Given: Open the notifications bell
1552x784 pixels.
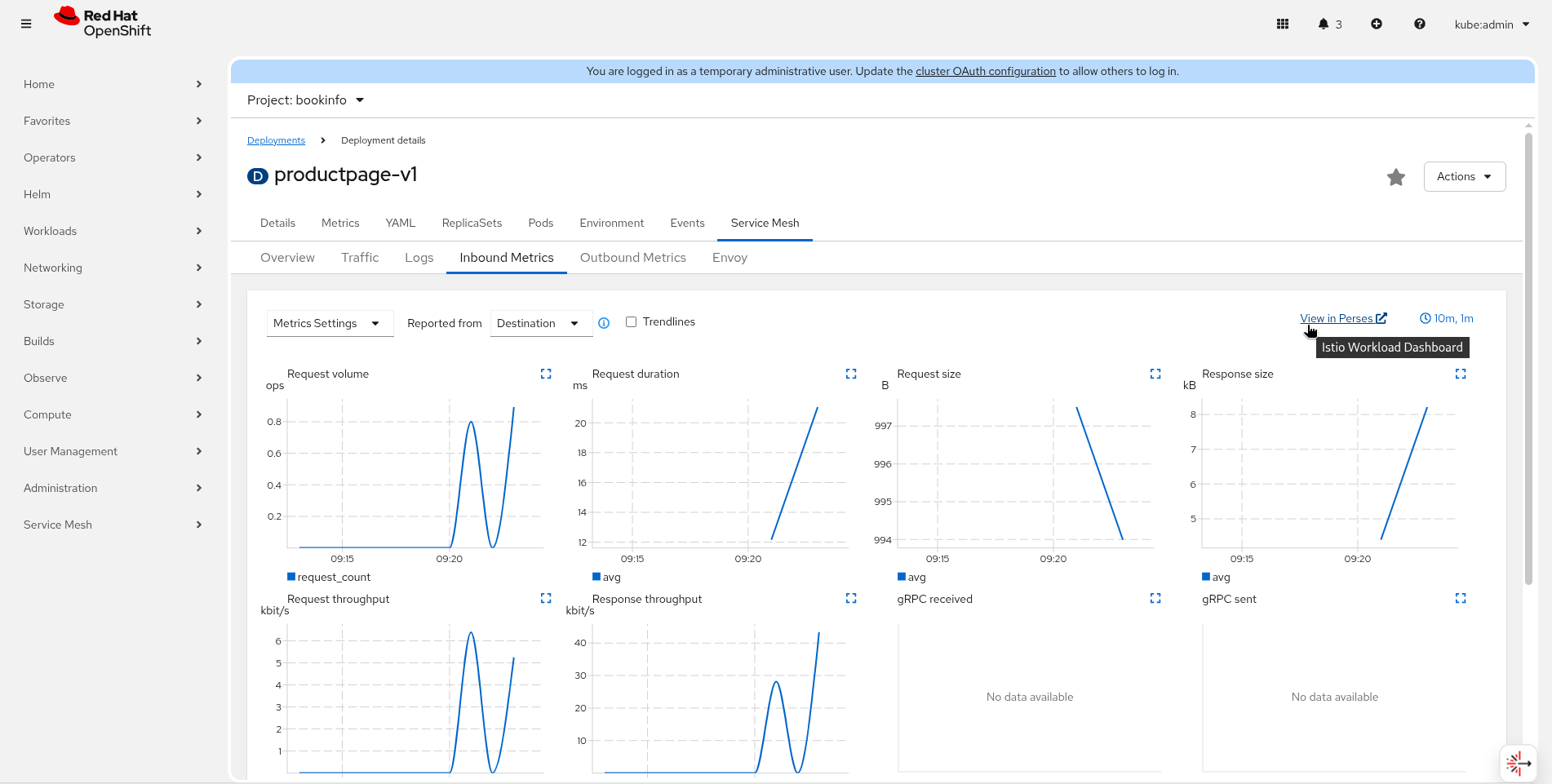Looking at the screenshot, I should pyautogui.click(x=1324, y=24).
